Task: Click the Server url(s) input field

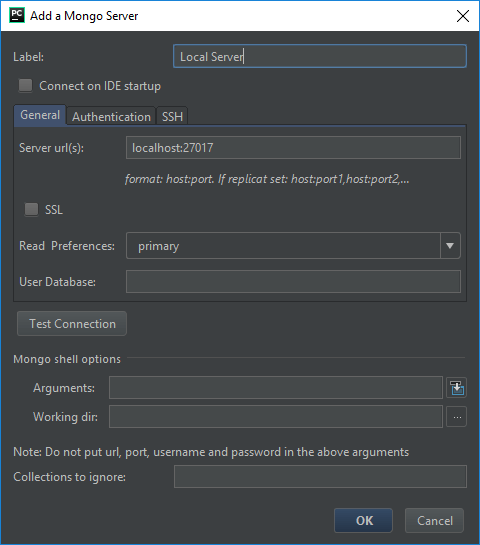Action: pos(293,148)
